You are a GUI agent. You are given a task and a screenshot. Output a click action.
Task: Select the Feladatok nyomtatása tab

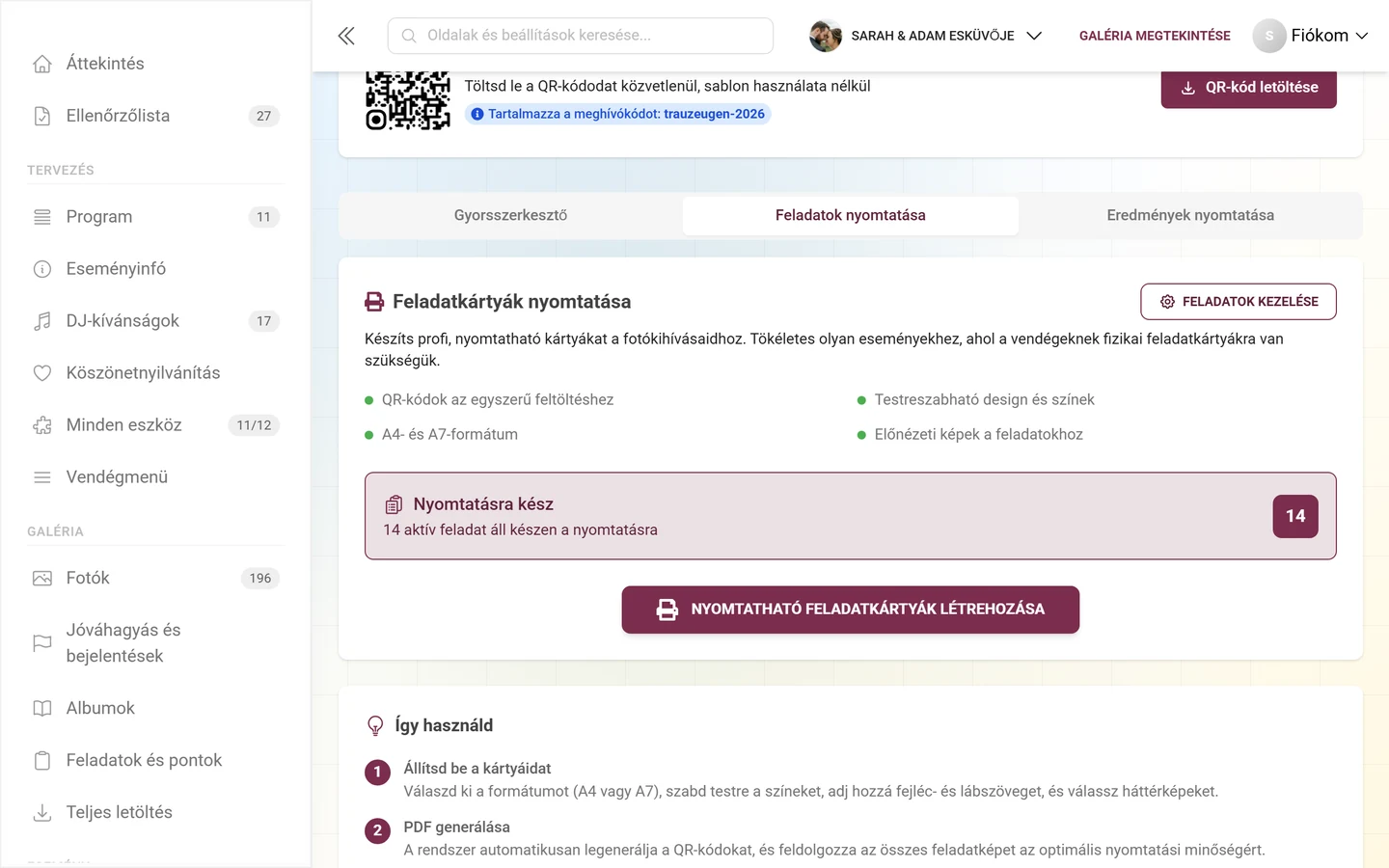pyautogui.click(x=851, y=216)
